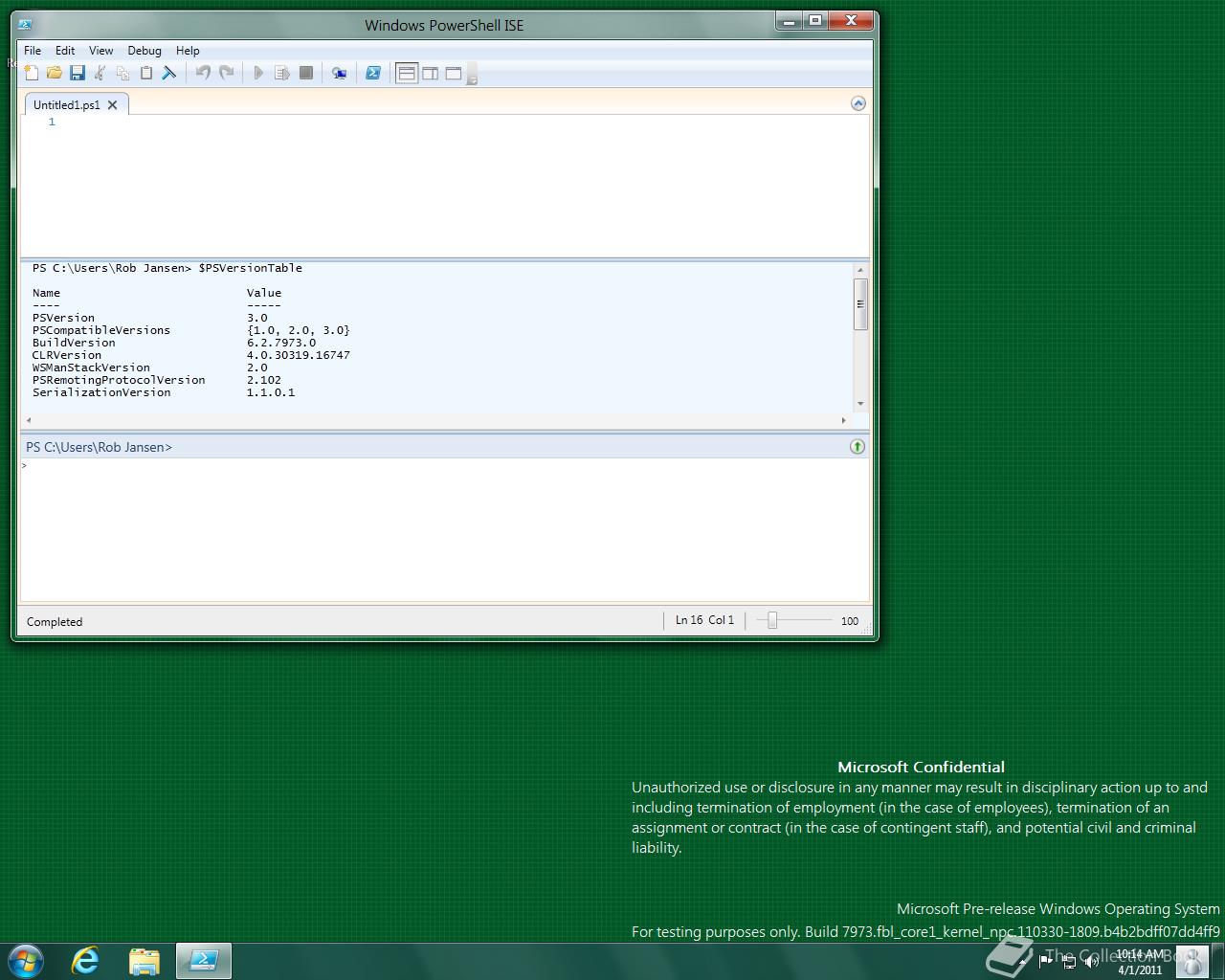Click the output pane vertical scrollbar thumb

click(x=860, y=304)
